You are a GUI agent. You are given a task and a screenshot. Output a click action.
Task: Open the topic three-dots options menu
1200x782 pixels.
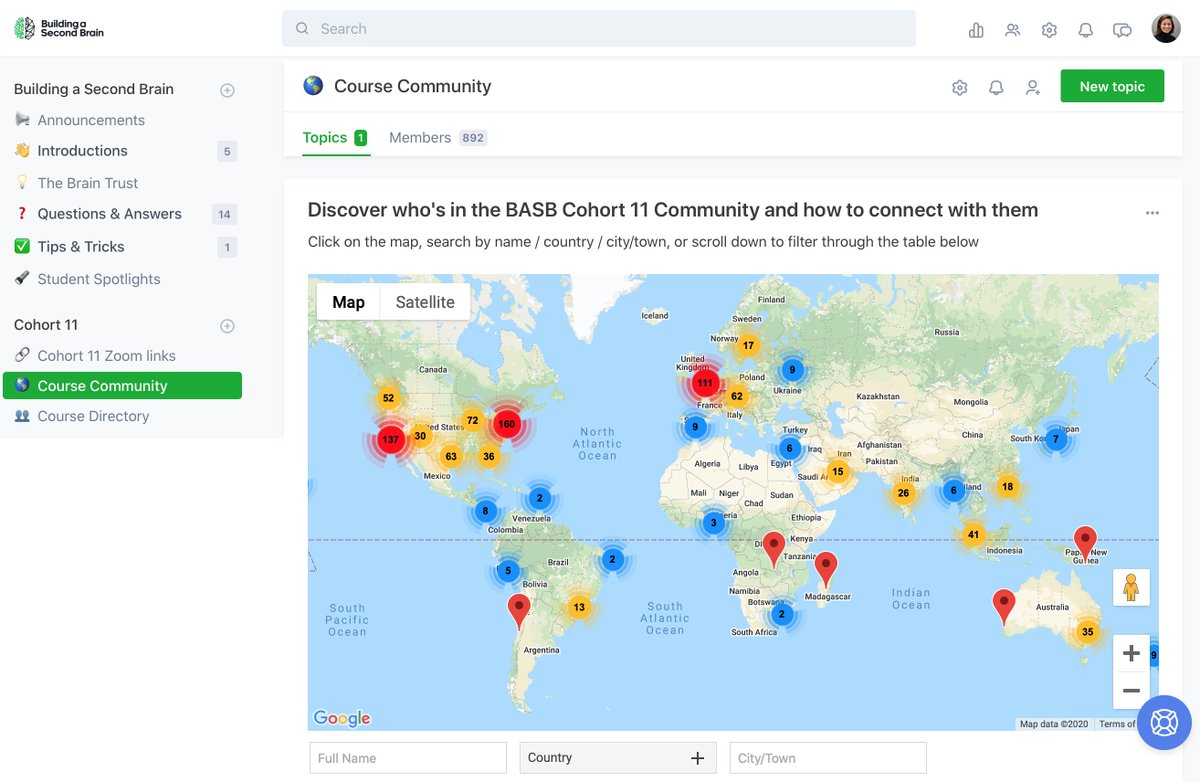[1152, 213]
